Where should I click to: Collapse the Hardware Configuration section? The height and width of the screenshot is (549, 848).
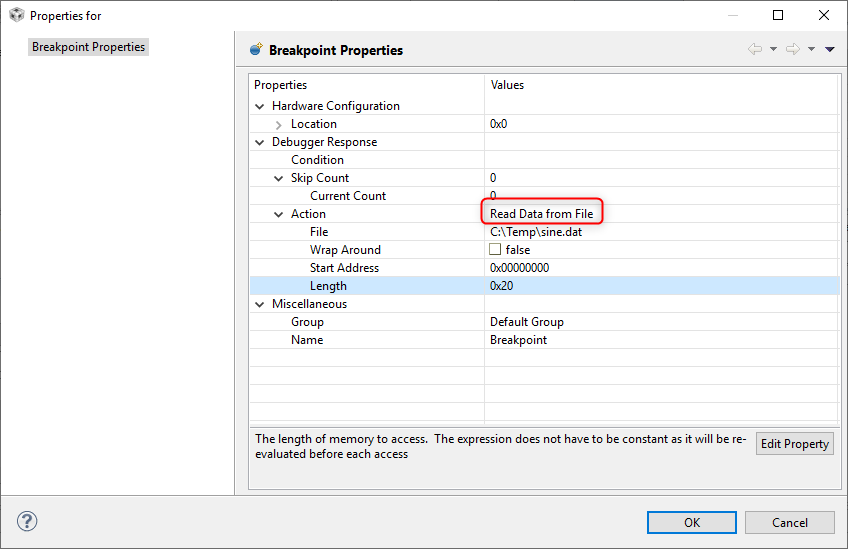(260, 106)
